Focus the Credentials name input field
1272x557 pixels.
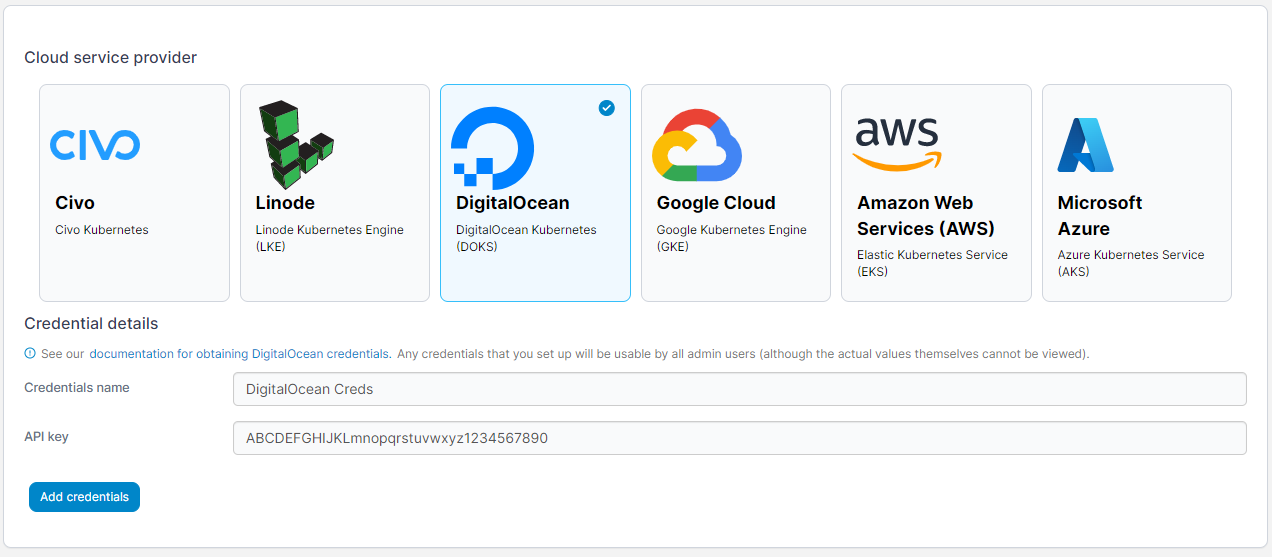[x=740, y=389]
